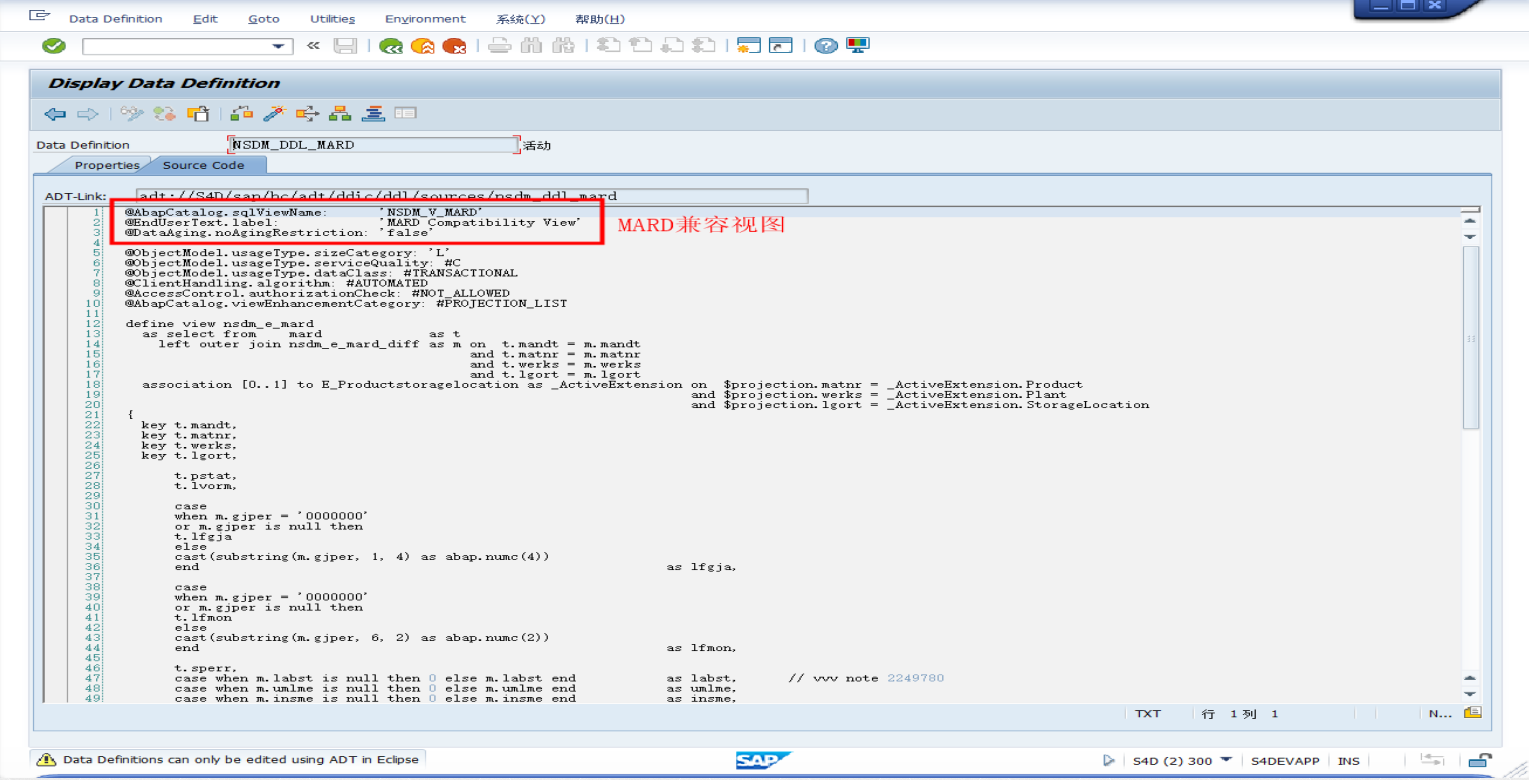Viewport: 1529px width, 780px height.
Task: Click code line 'define view nsdm_e_mard'
Action: click(219, 324)
